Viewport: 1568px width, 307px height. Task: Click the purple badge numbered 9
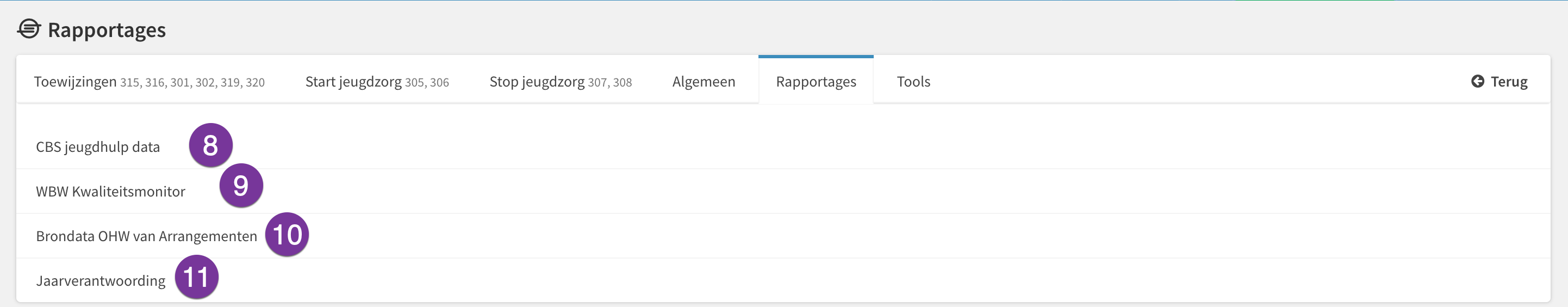point(241,185)
